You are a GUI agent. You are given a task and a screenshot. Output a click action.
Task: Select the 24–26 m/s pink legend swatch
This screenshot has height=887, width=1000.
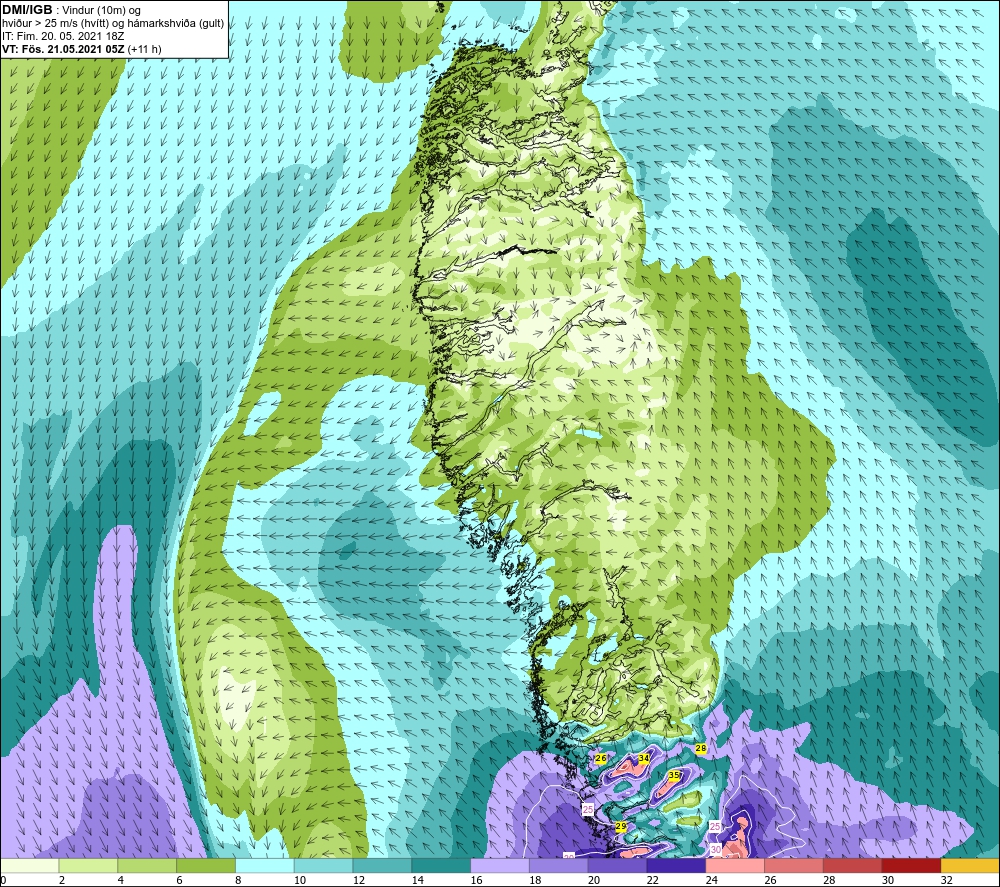pos(735,865)
